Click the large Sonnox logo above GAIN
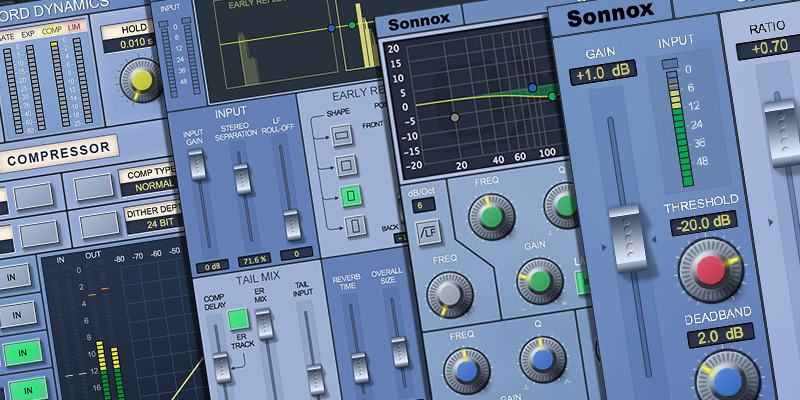 pos(610,15)
